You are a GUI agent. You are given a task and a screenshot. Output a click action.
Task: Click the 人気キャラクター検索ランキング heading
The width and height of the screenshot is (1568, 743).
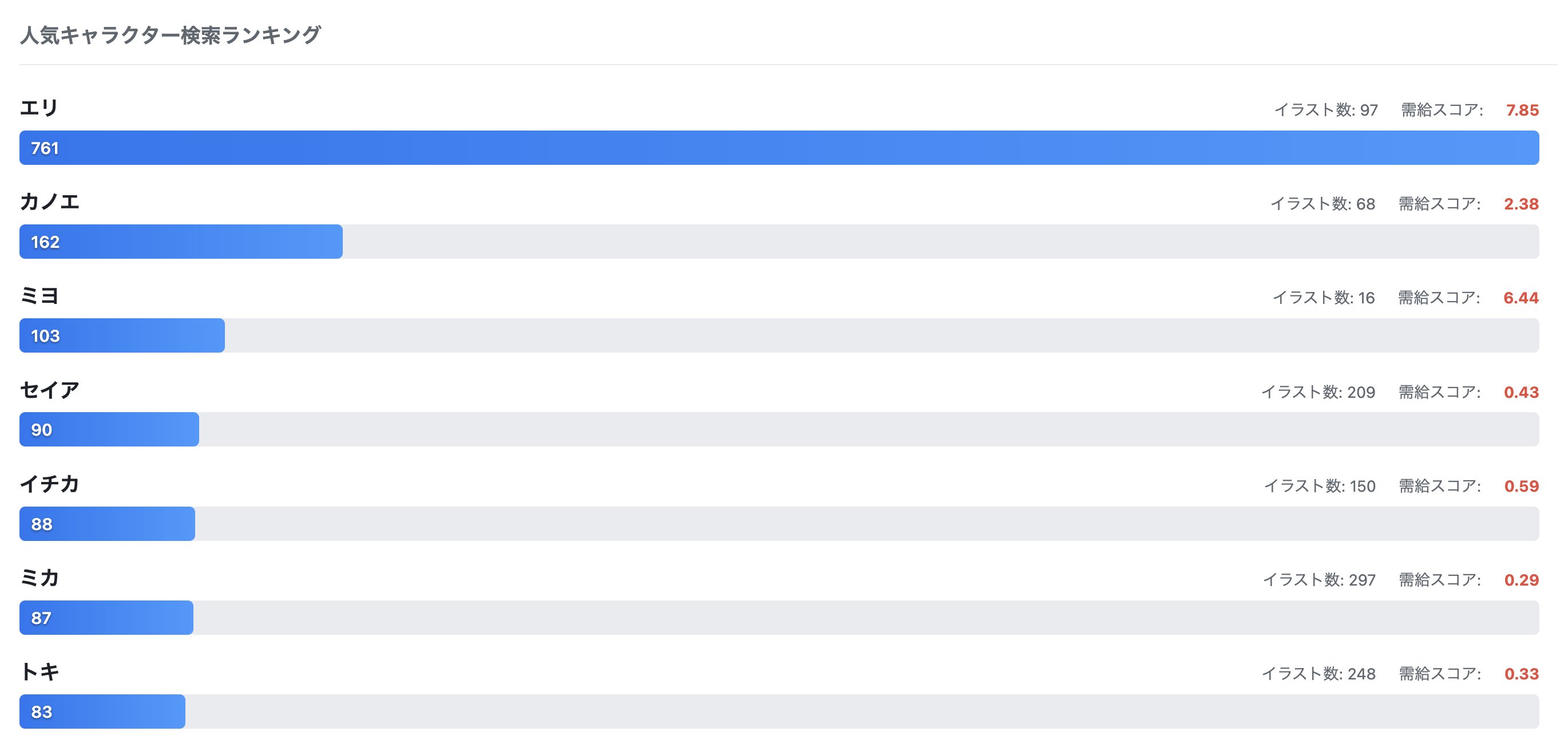coord(170,35)
